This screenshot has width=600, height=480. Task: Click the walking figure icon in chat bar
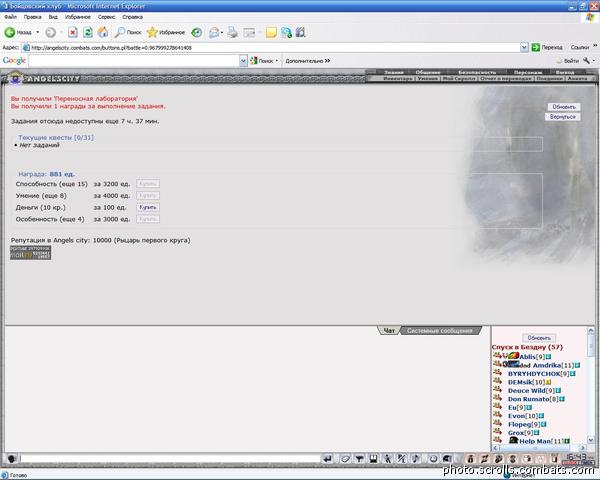[x=388, y=458]
